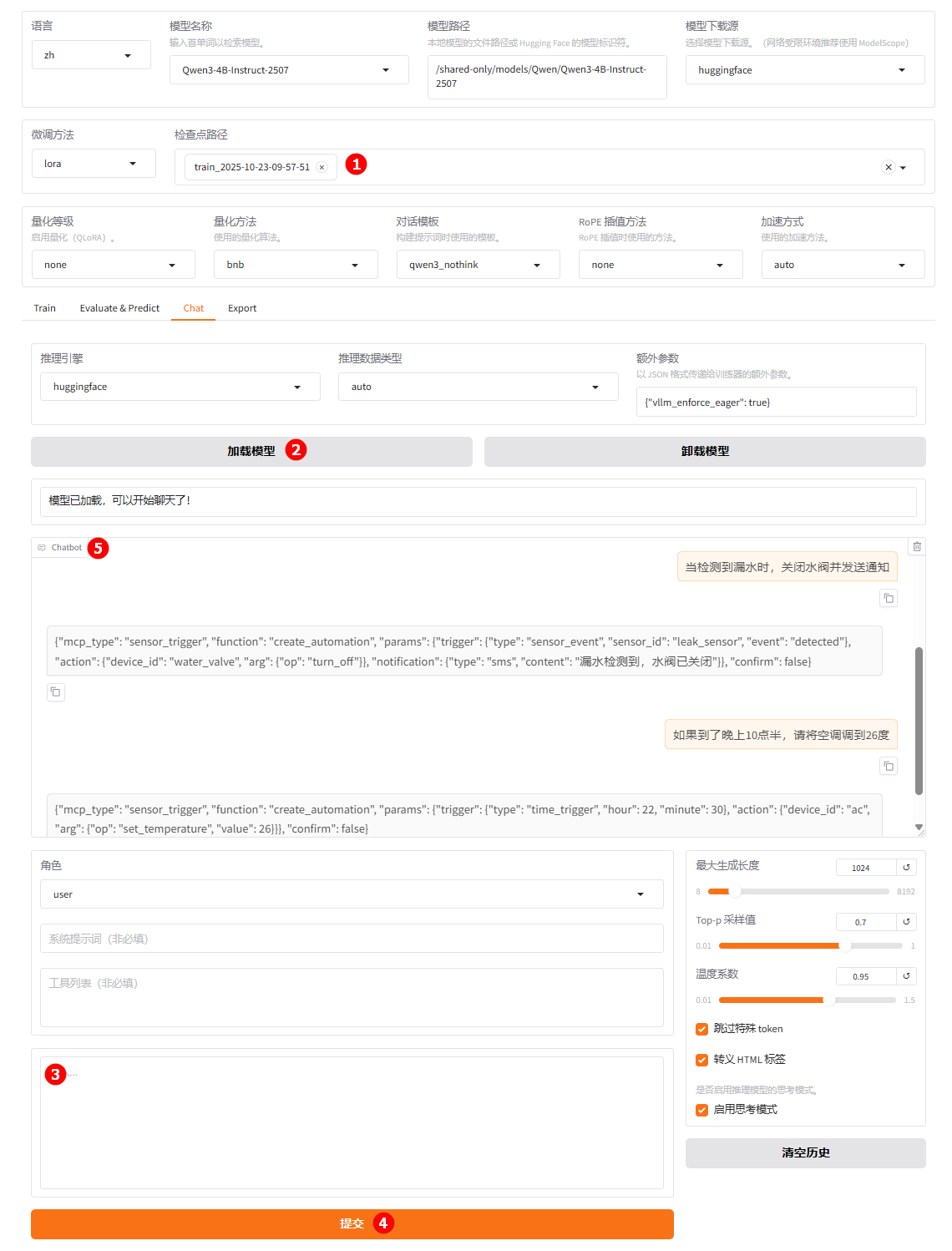The image size is (952, 1251).
Task: Open the Export tab
Action: tap(242, 308)
